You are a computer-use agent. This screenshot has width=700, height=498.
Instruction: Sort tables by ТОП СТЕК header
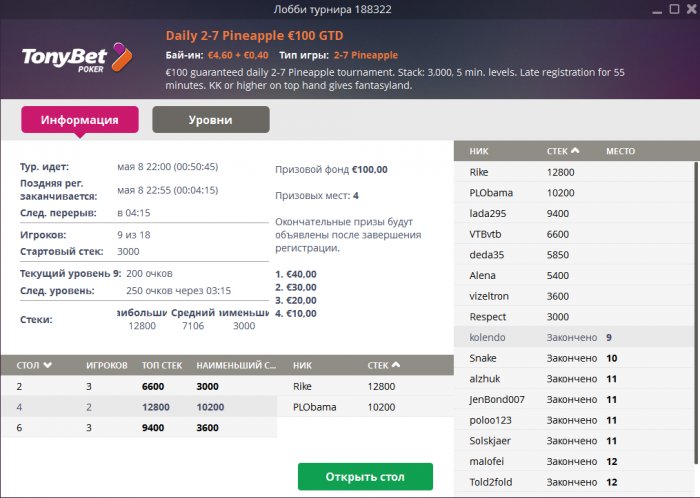(163, 366)
